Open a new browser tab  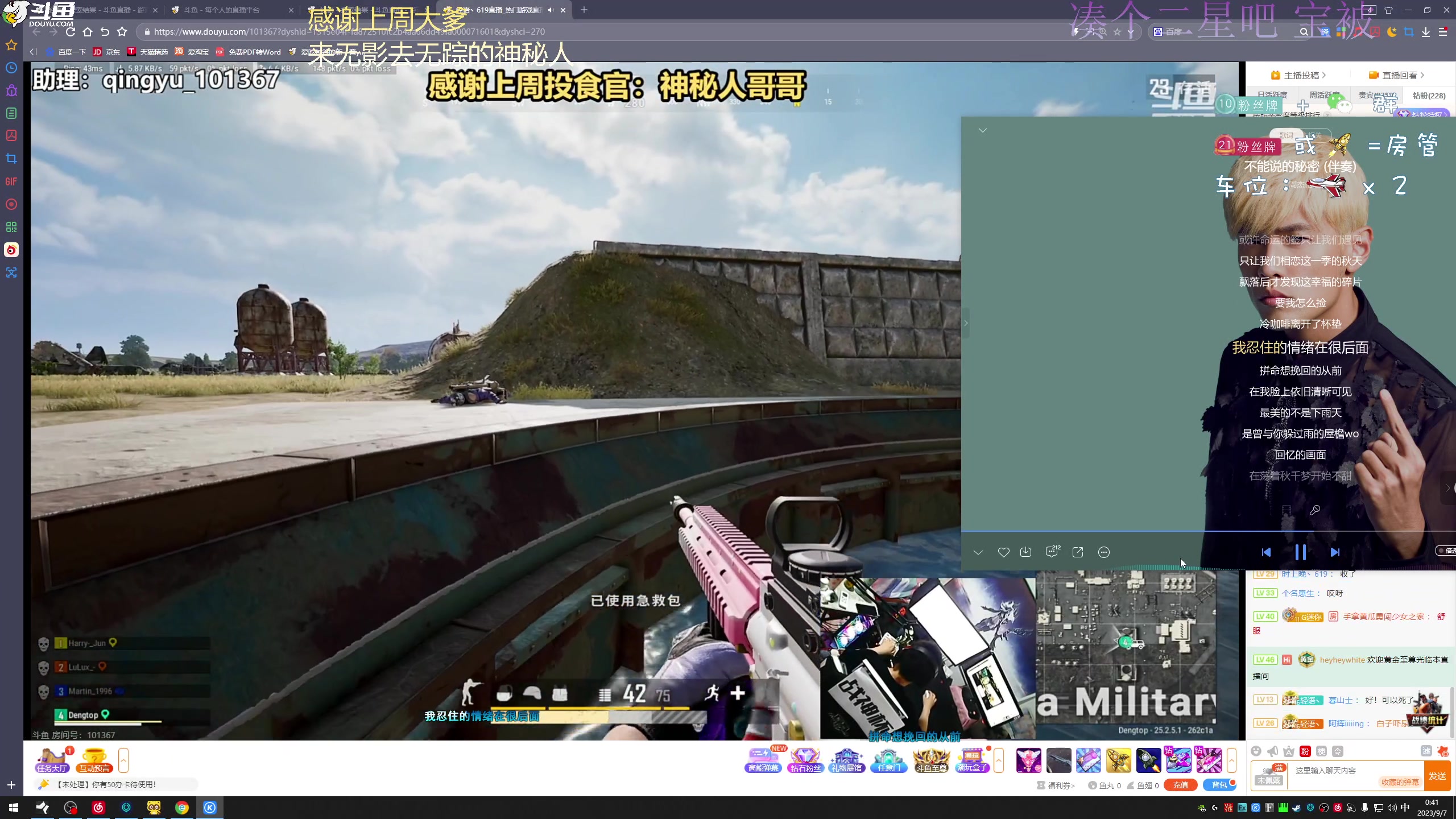point(584,10)
